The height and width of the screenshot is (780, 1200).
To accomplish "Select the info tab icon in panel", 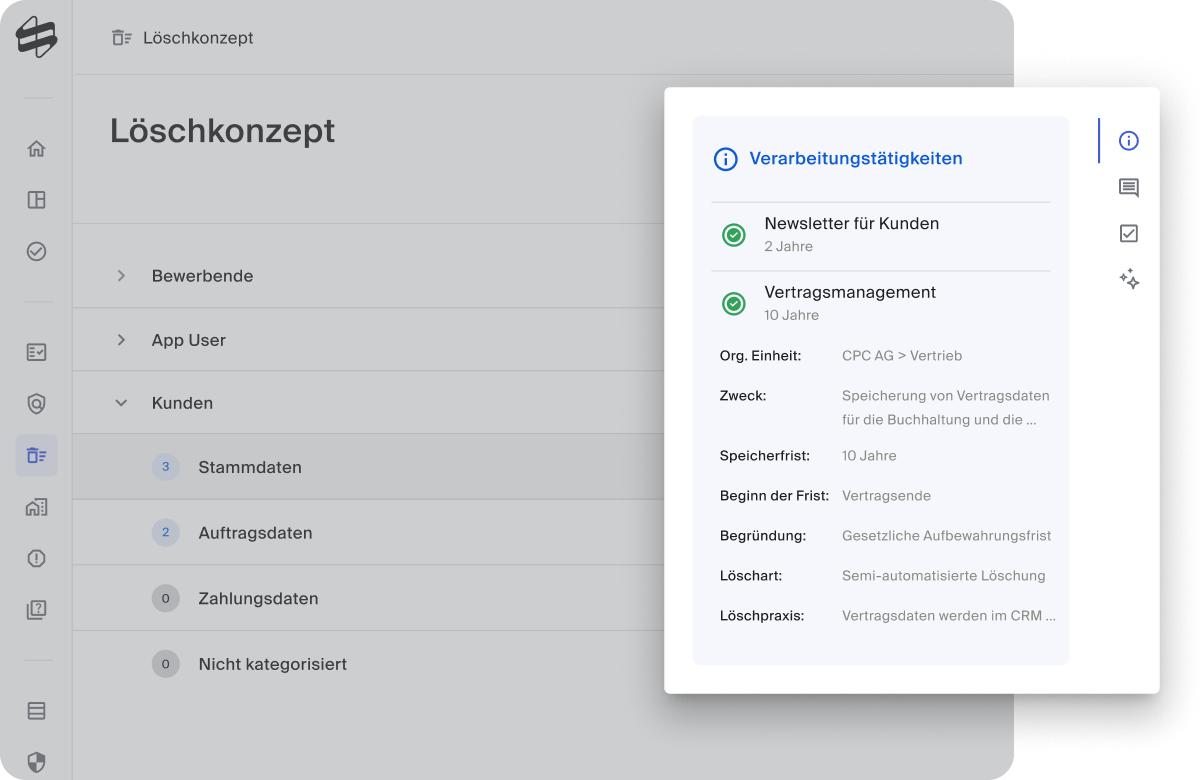I will 1129,141.
